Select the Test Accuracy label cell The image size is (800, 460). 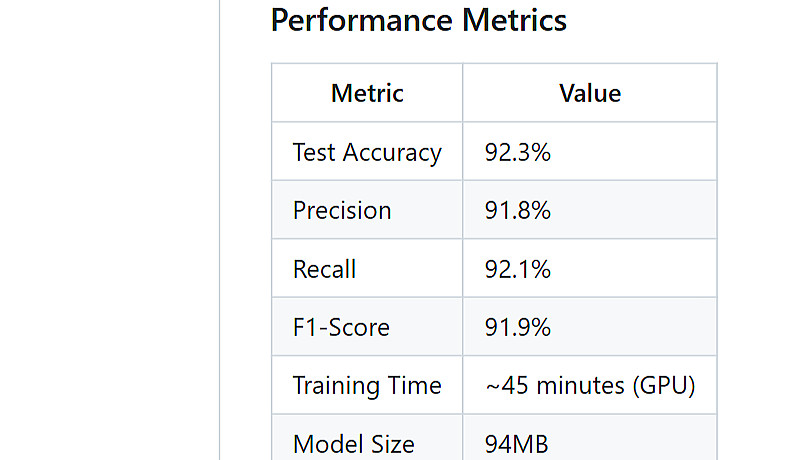[367, 153]
